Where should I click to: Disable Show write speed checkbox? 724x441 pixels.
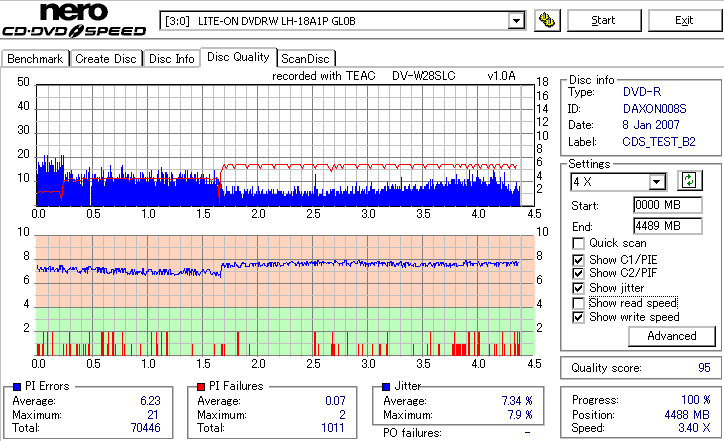pos(578,317)
